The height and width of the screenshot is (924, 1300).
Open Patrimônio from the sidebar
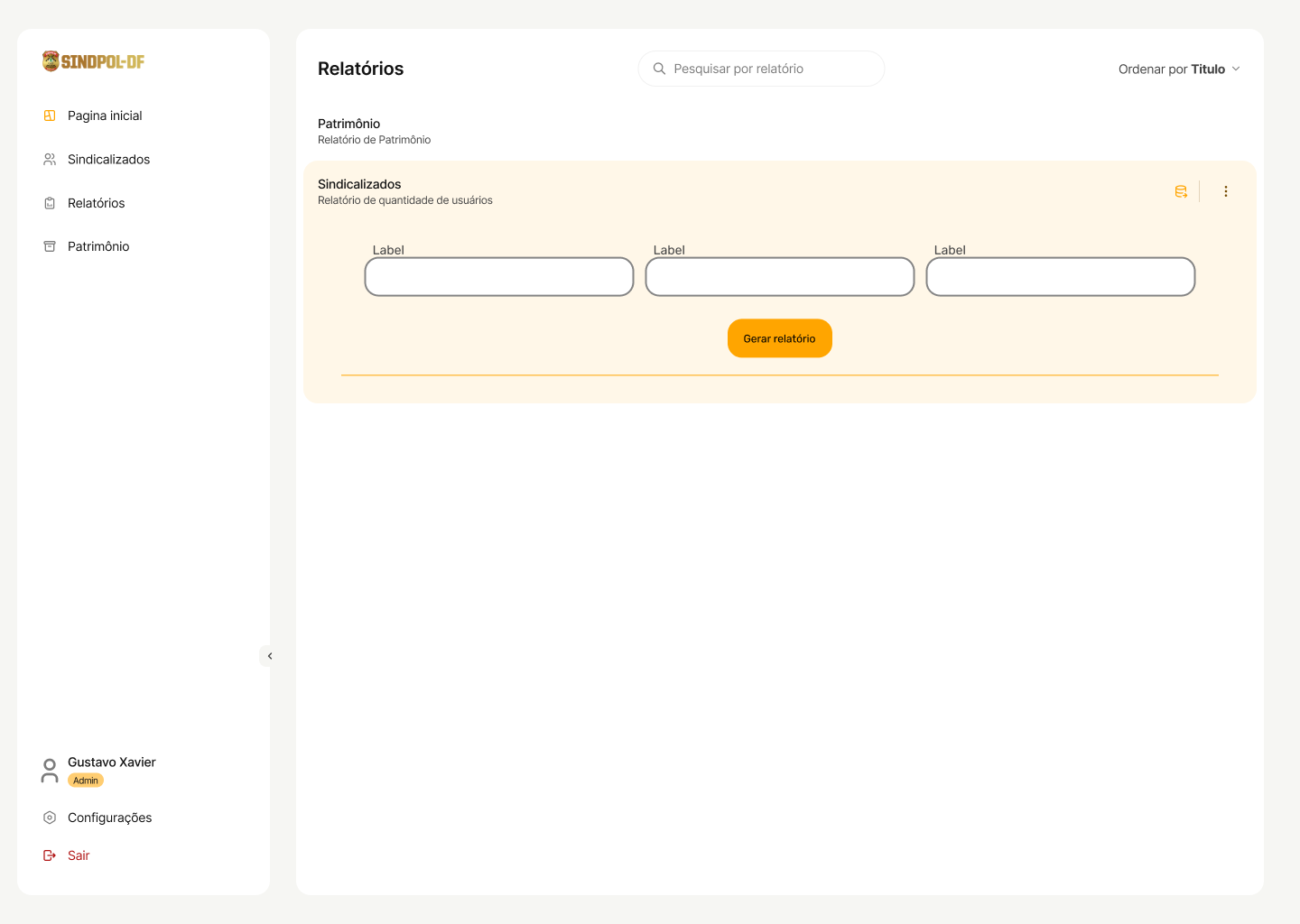point(98,246)
